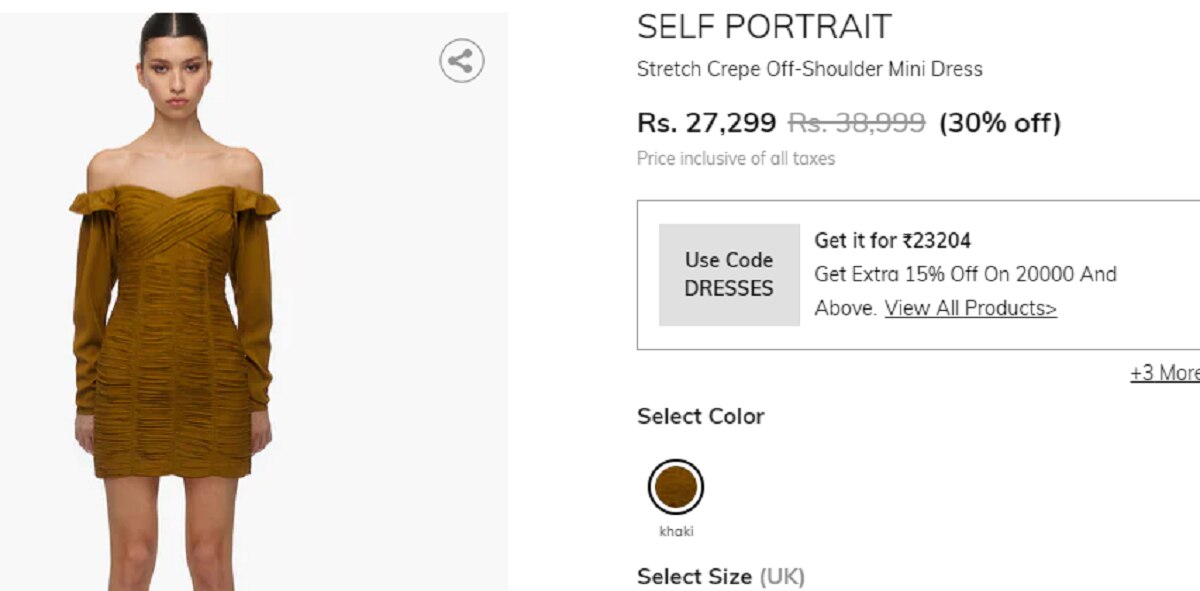Click the Select Color heading
The image size is (1200, 591).
coord(700,416)
